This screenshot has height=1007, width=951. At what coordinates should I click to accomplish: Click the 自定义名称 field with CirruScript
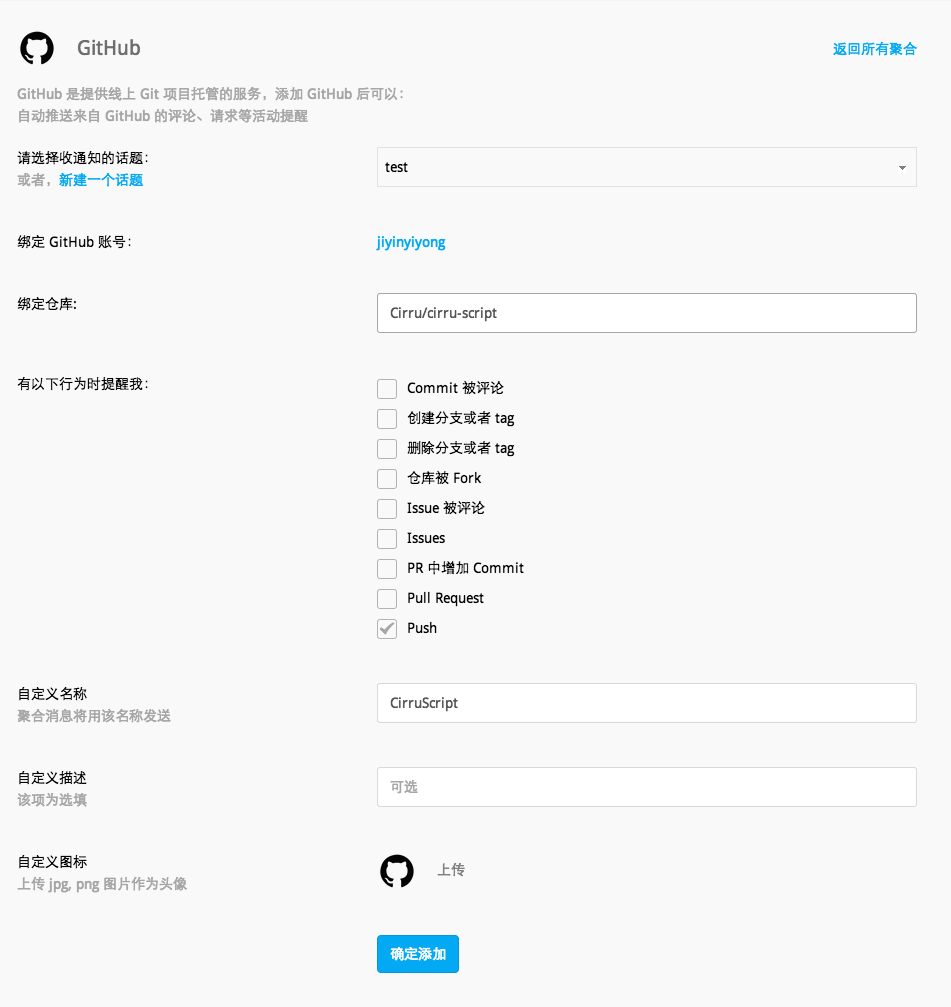(647, 703)
